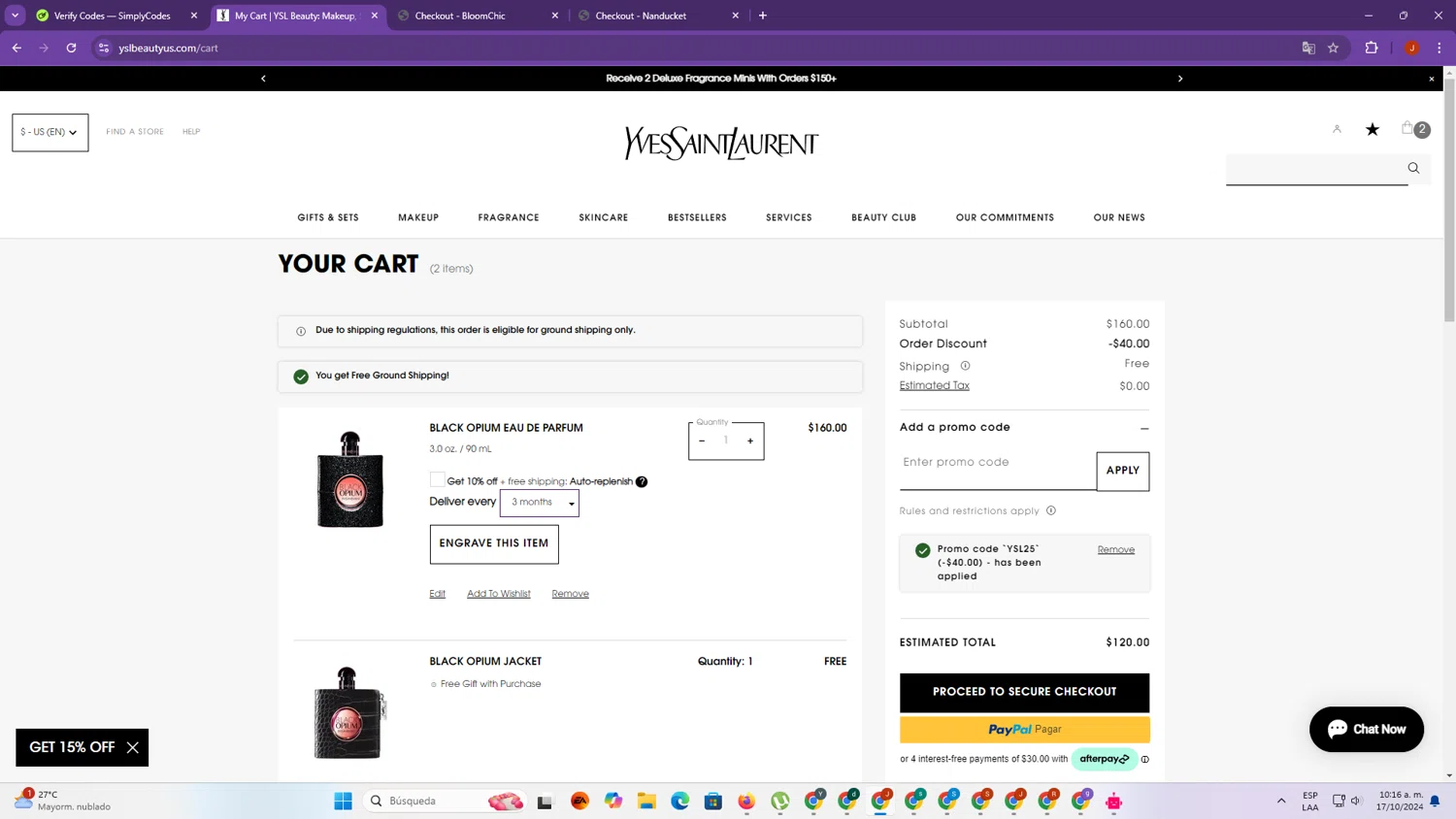The width and height of the screenshot is (1456, 819).
Task: Open Windows Start menu
Action: click(343, 801)
